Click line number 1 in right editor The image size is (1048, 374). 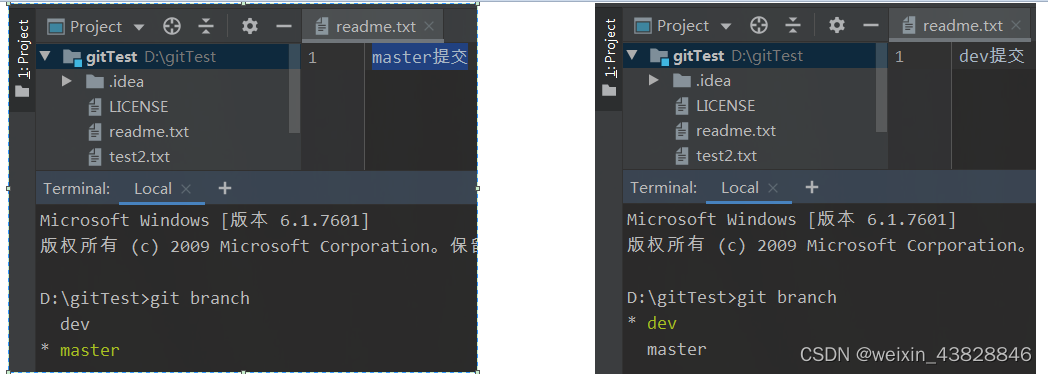pos(899,57)
